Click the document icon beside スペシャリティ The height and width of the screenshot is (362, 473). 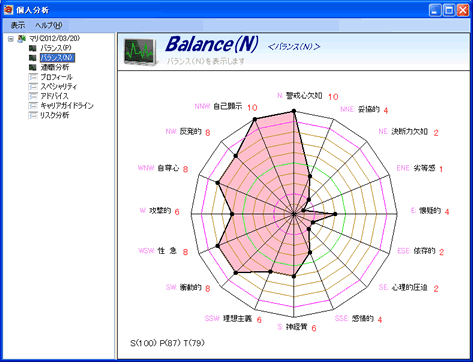pos(33,87)
